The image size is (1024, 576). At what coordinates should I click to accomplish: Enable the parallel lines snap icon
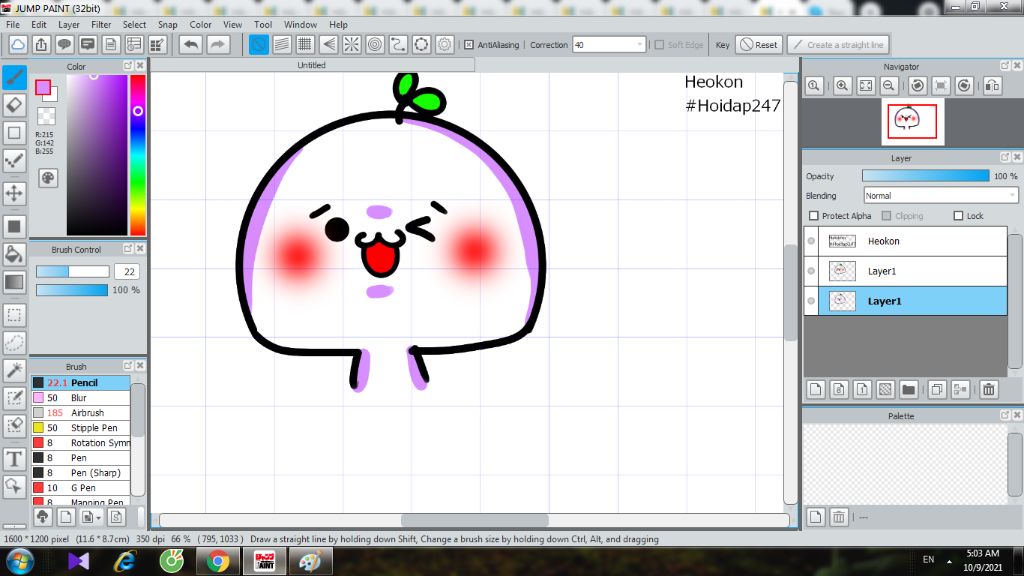282,44
